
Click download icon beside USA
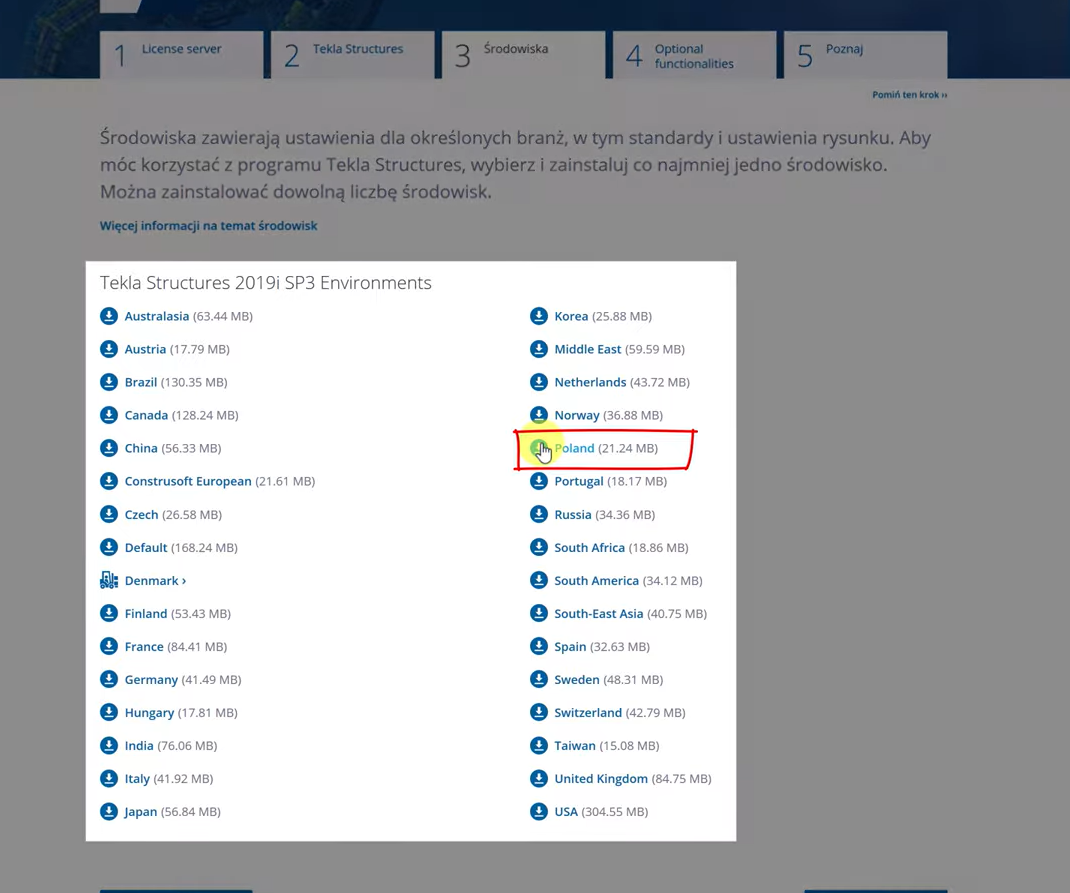pos(539,811)
